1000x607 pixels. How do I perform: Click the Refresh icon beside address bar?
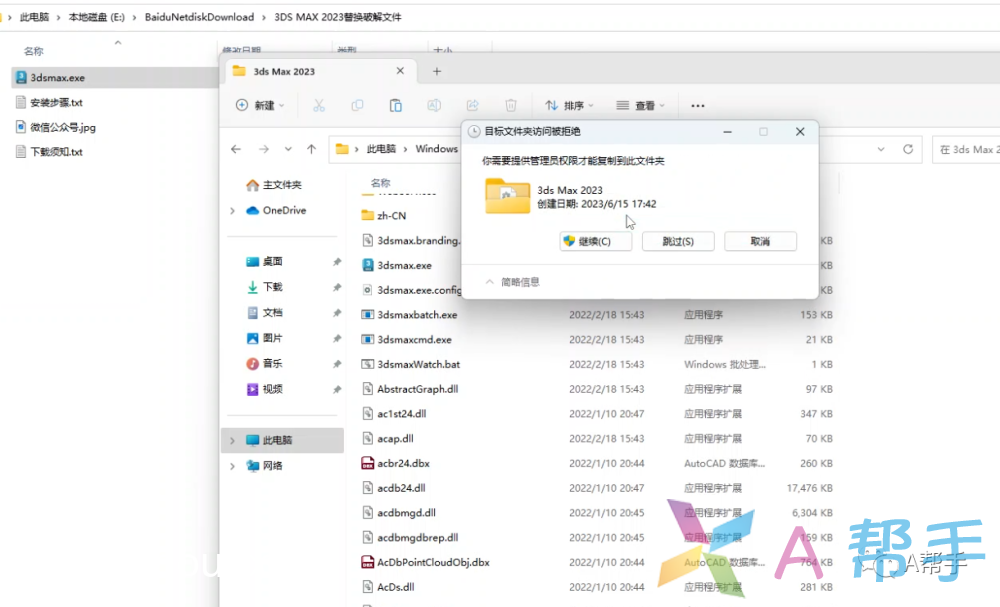908,149
